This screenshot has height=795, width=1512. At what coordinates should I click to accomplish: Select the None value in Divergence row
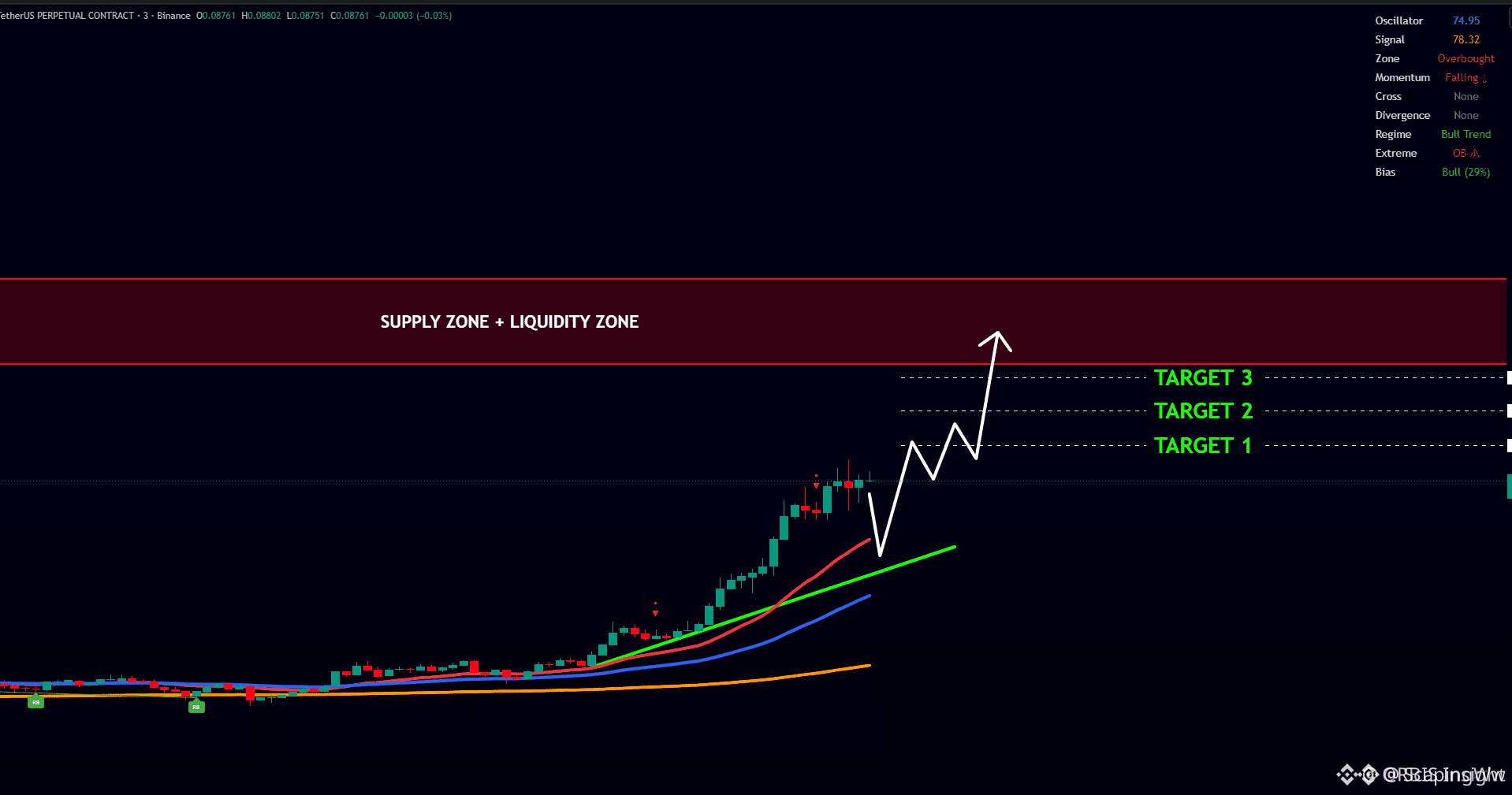pos(1466,116)
